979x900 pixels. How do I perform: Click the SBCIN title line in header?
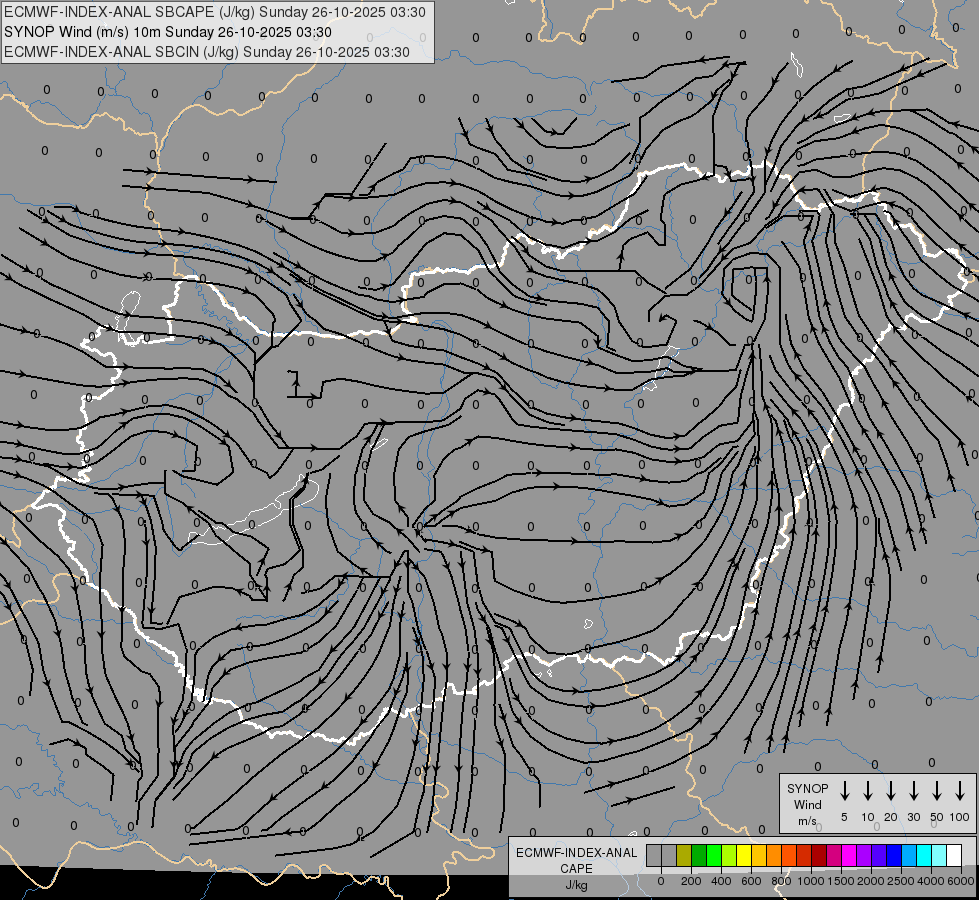(207, 52)
